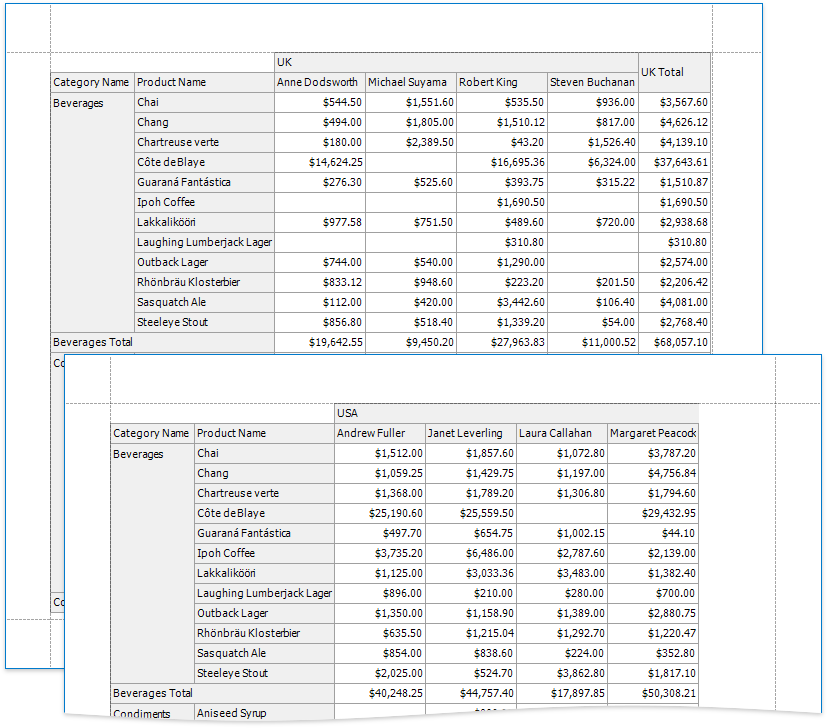Select the UK Total column header

coord(674,72)
